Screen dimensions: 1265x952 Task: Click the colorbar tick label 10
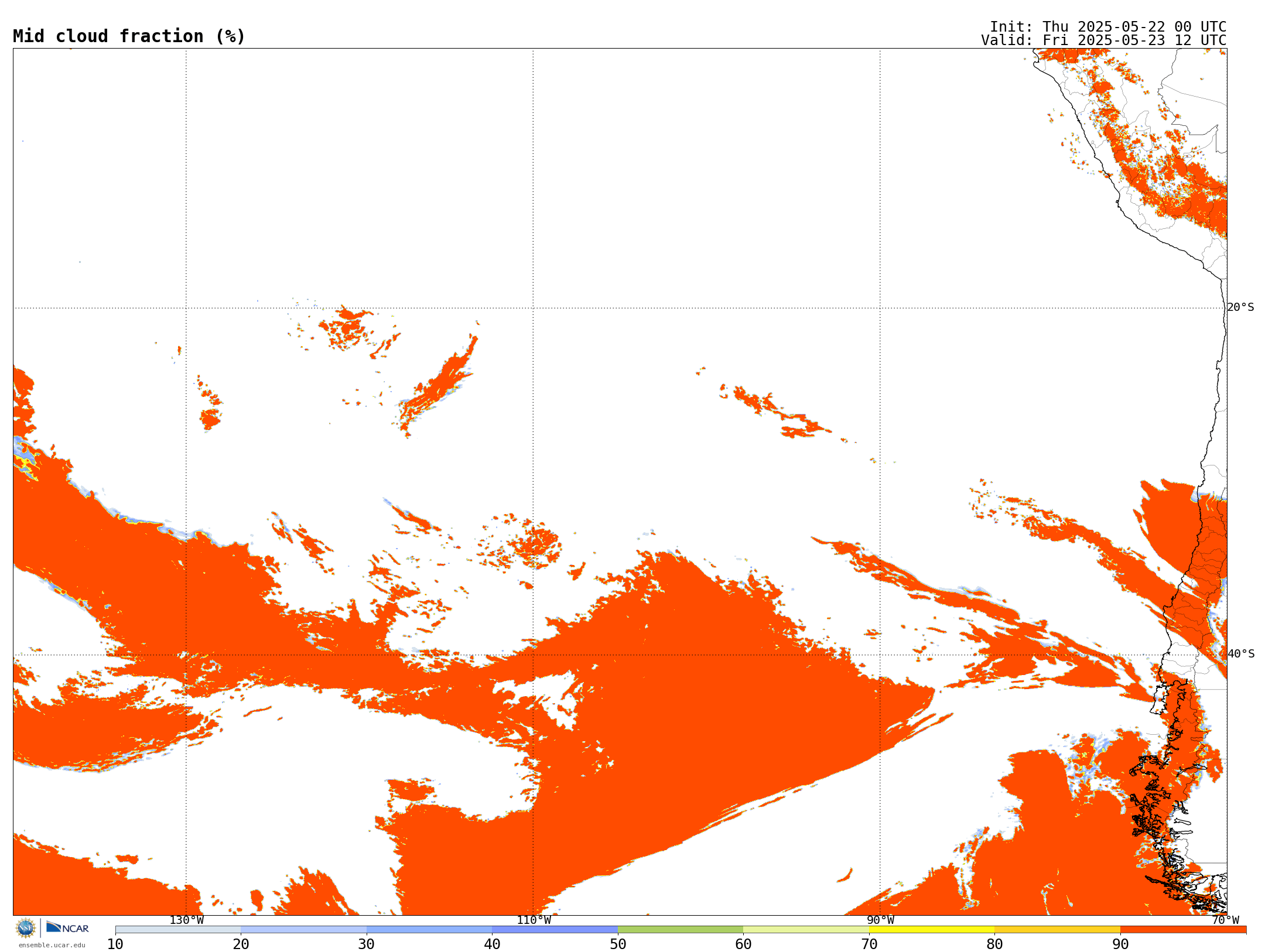point(115,944)
